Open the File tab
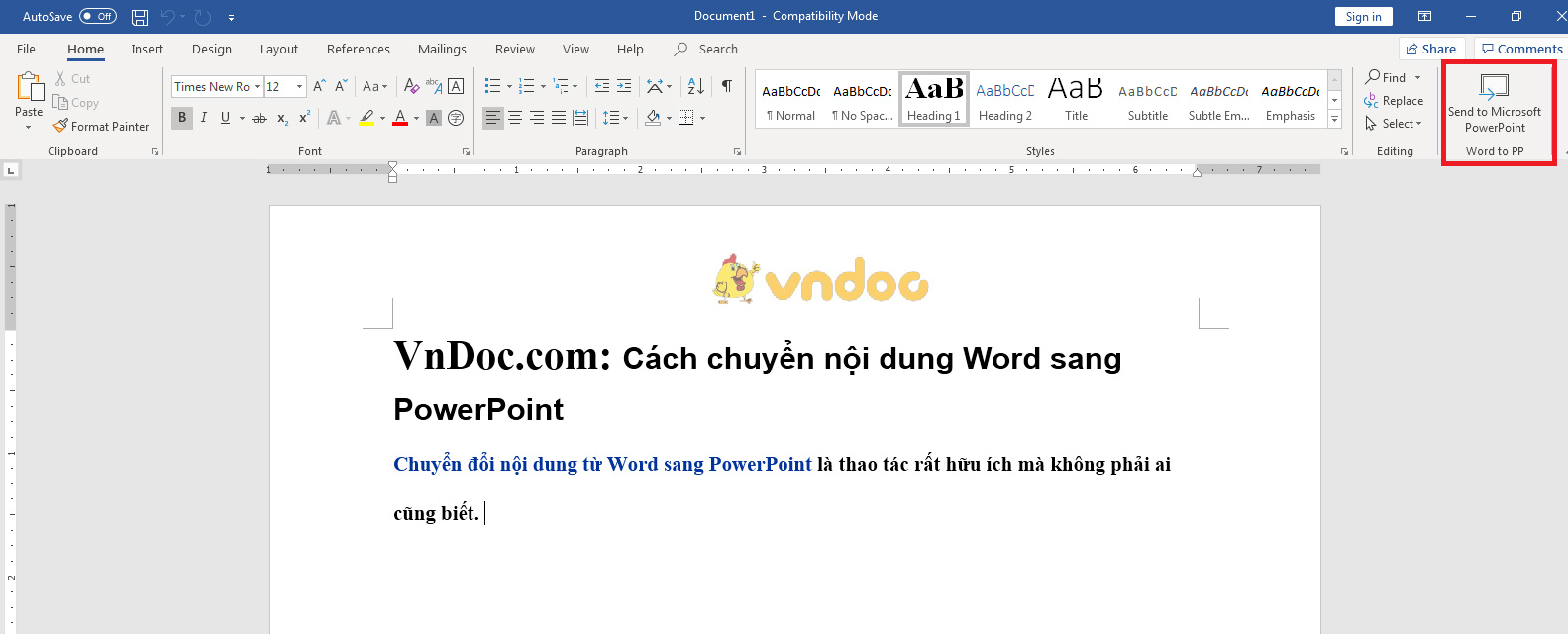The height and width of the screenshot is (634, 1568). click(27, 49)
